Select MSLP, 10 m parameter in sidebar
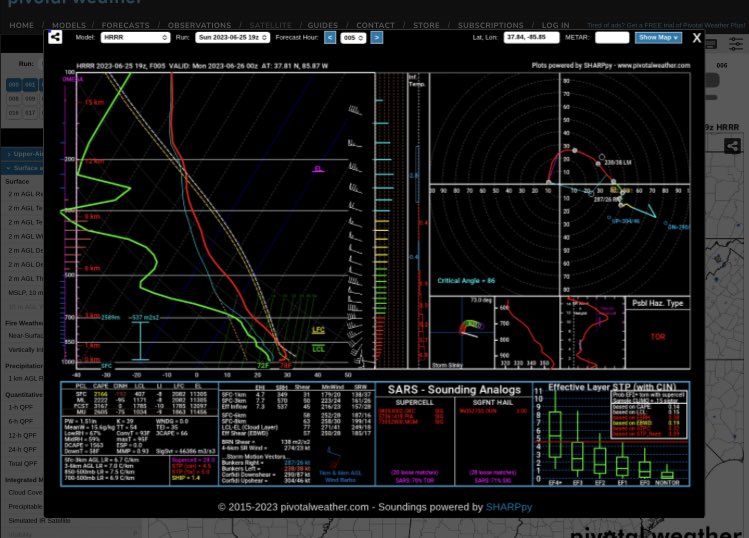This screenshot has width=749, height=538. (25, 292)
